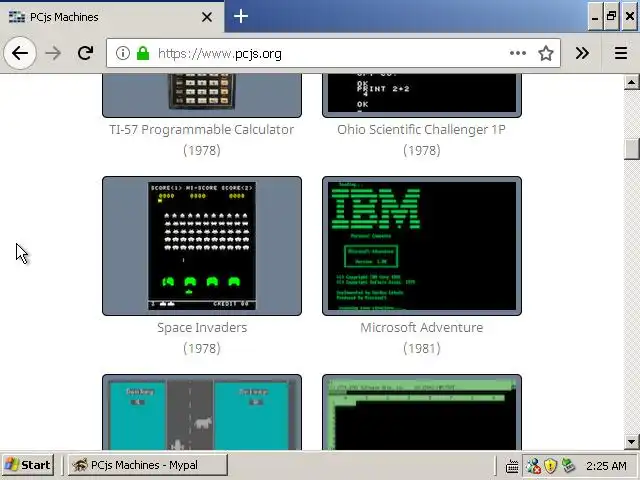Go back with the browser Back arrow
Viewport: 640px width, 480px height.
point(20,53)
